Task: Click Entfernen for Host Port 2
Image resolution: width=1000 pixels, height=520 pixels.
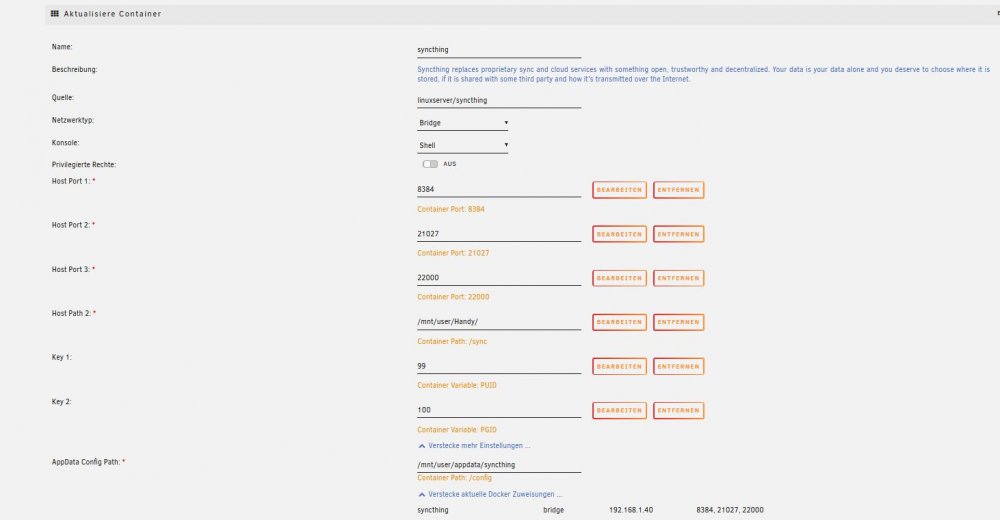Action: 679,234
